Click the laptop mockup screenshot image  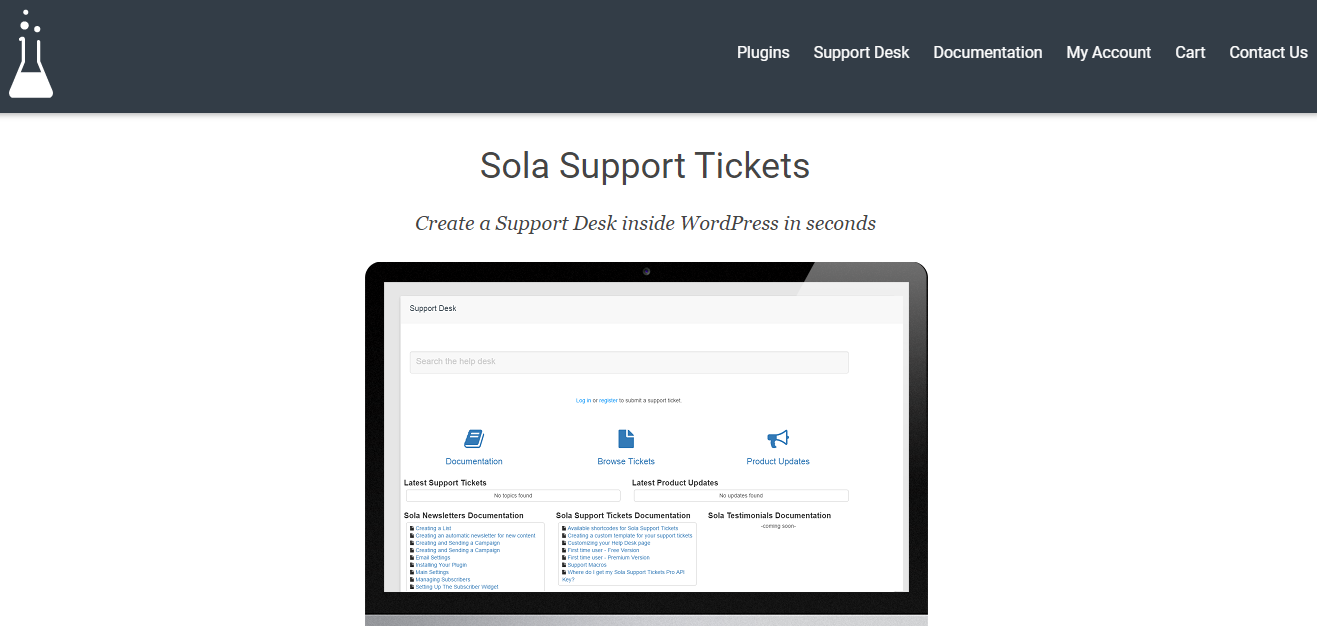646,444
